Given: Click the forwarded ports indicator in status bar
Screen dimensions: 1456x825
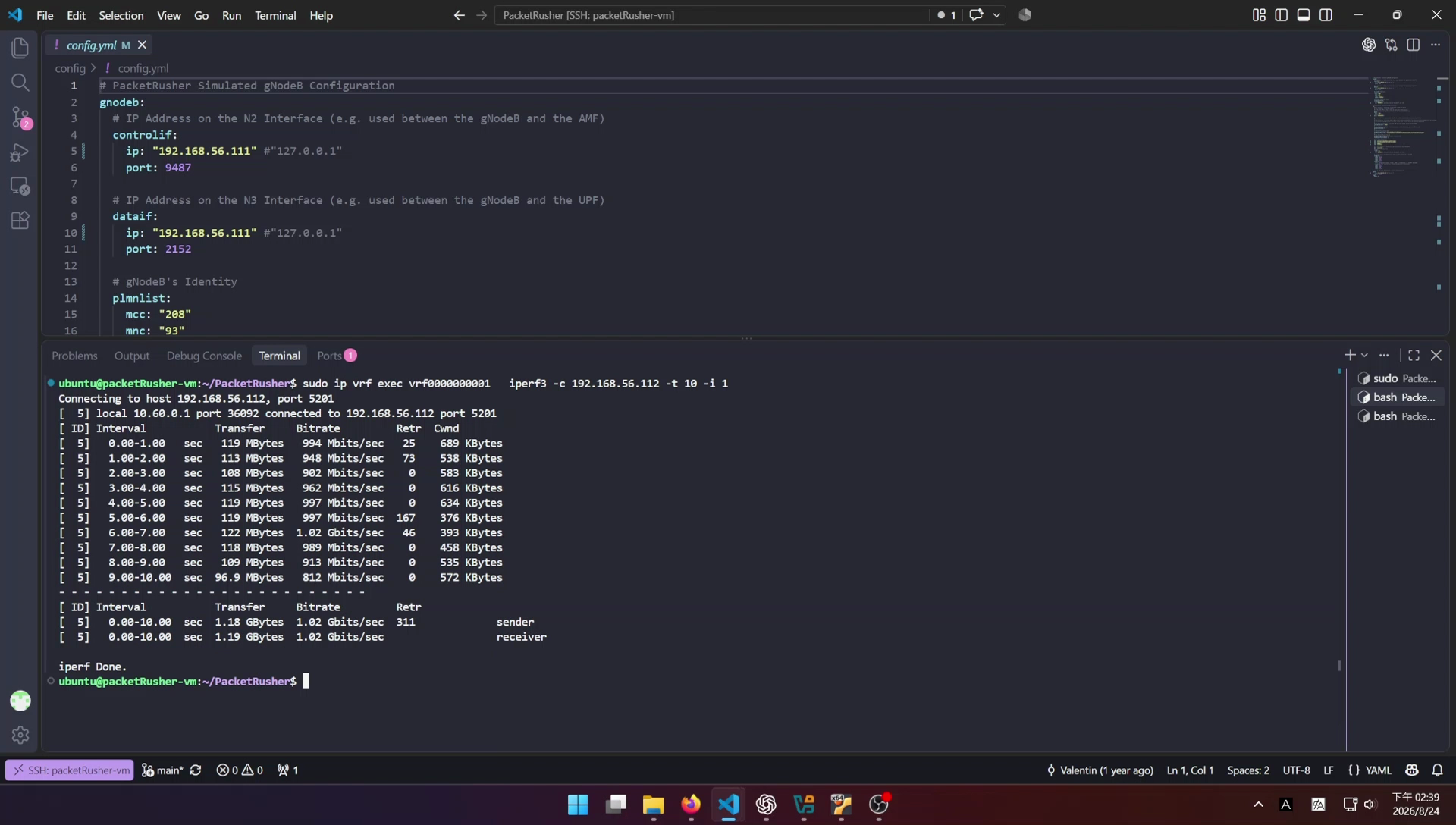Looking at the screenshot, I should pyautogui.click(x=287, y=770).
